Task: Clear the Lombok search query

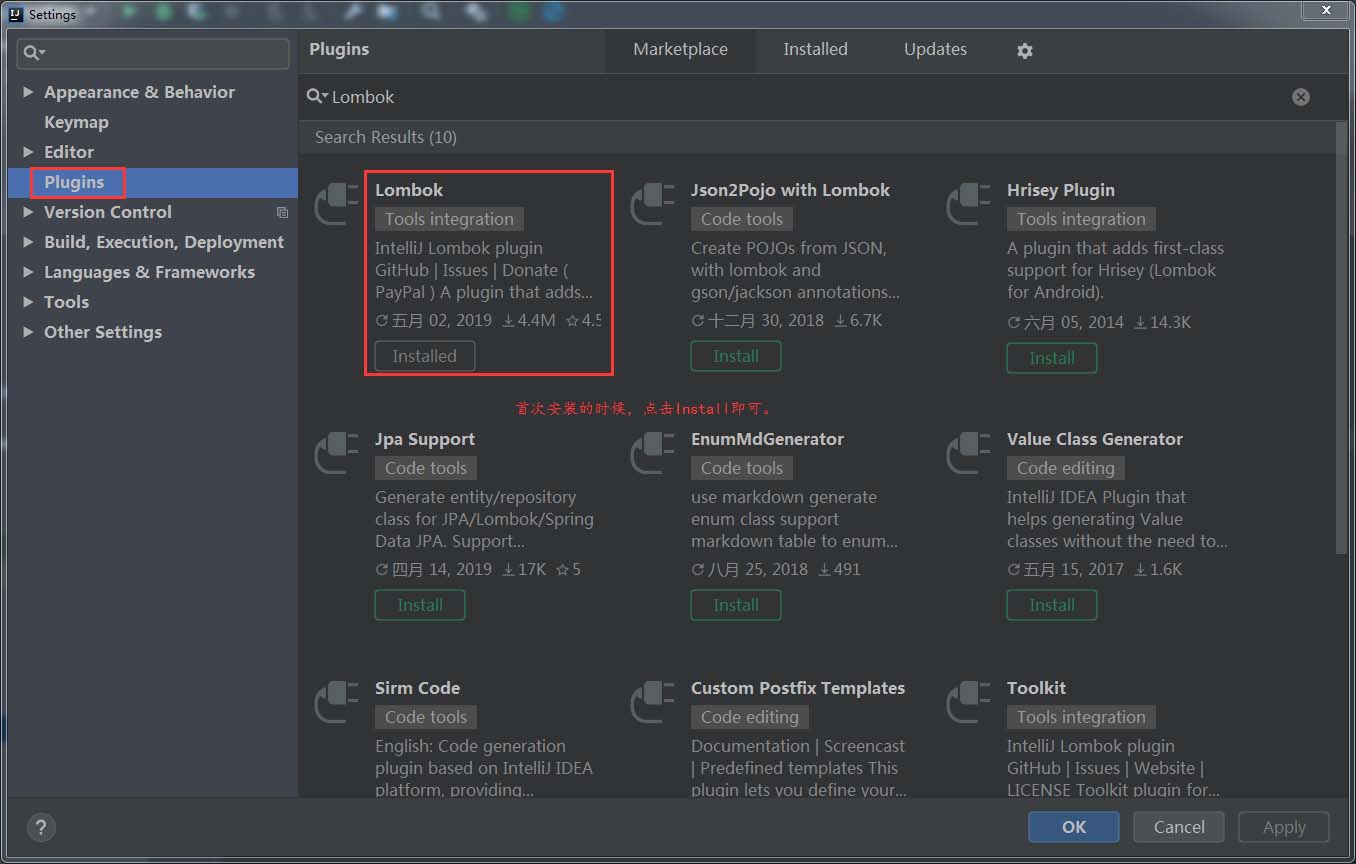Action: pyautogui.click(x=1300, y=97)
